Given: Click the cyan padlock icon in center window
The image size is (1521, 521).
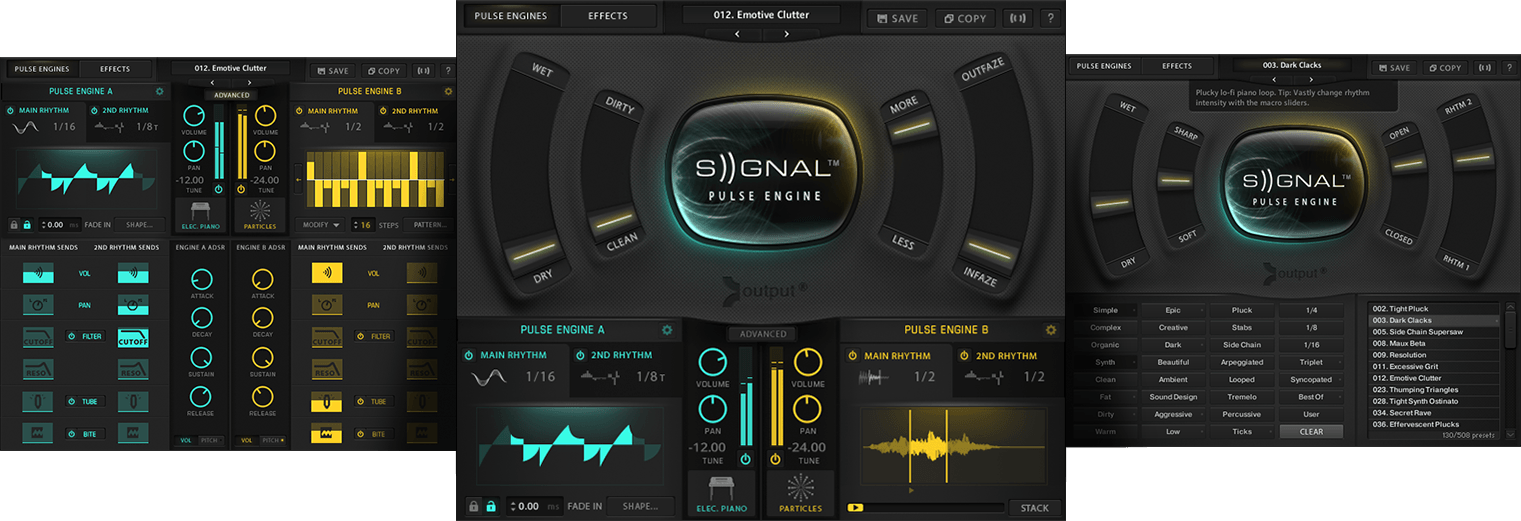Looking at the screenshot, I should pos(490,506).
